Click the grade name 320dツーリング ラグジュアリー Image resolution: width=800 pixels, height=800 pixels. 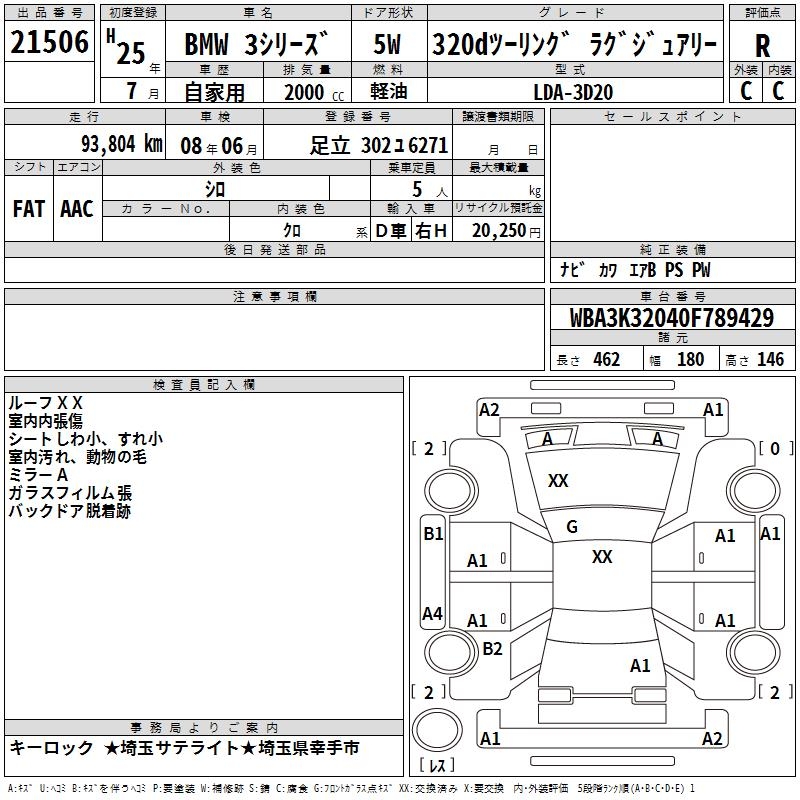[x=574, y=45]
